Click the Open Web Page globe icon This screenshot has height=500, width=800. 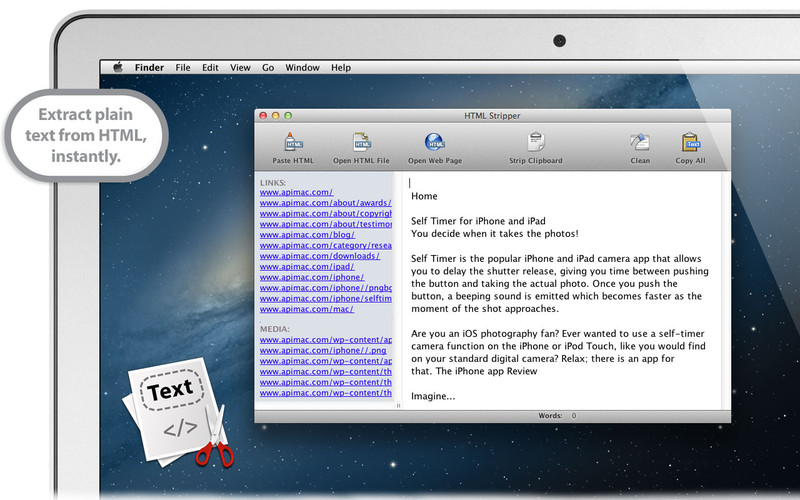pyautogui.click(x=435, y=142)
